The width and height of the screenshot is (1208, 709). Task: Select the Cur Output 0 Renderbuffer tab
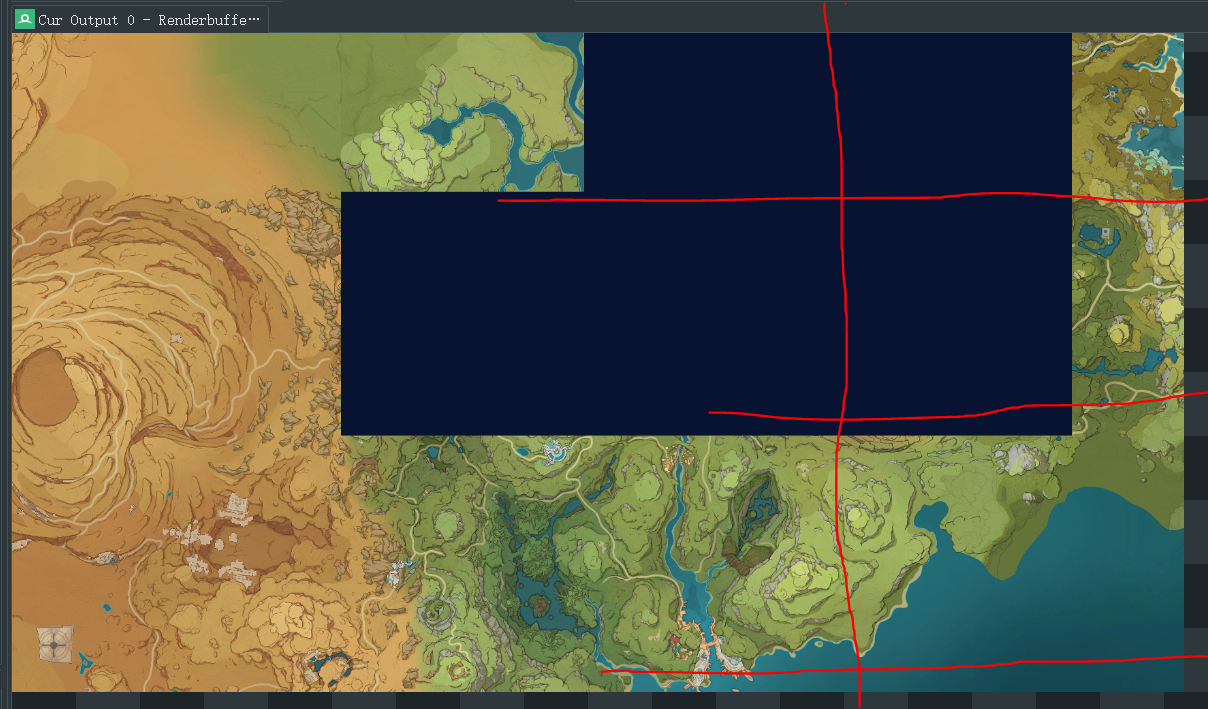click(x=140, y=19)
